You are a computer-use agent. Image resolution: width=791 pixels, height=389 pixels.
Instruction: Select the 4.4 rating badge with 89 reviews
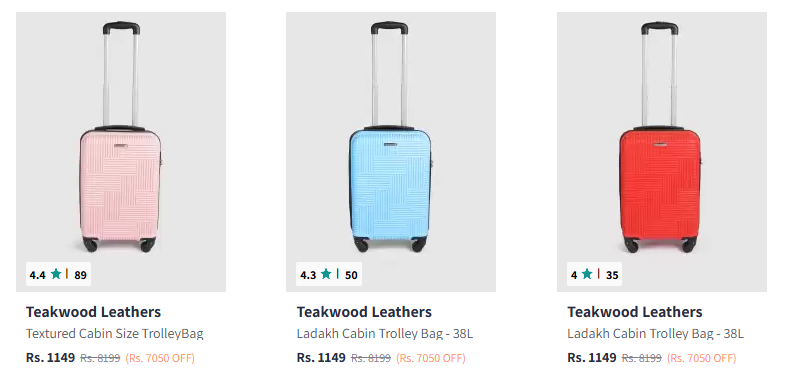(59, 274)
